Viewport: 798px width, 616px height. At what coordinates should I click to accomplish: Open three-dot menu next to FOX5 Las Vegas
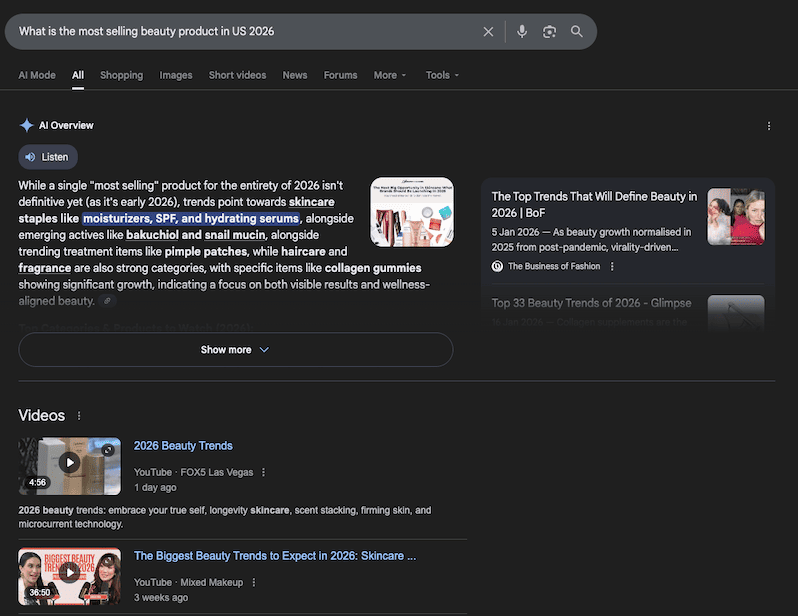tap(263, 472)
